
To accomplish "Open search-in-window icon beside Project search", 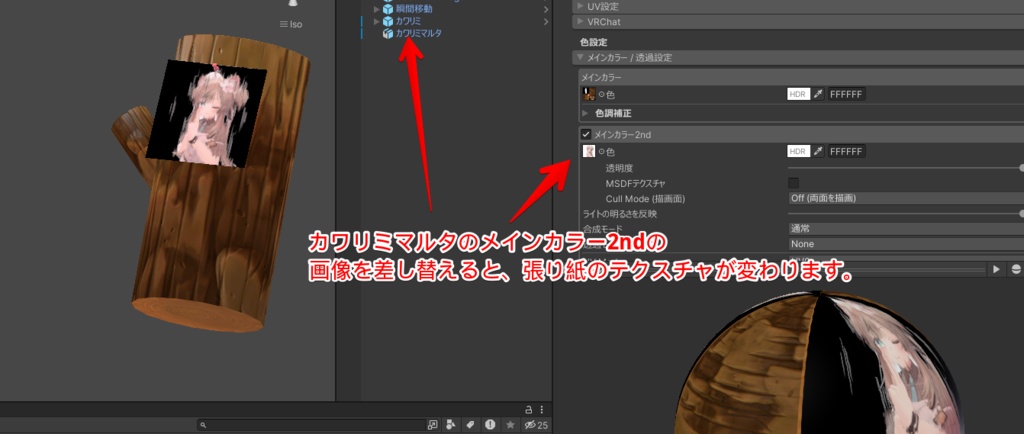I will 432,425.
